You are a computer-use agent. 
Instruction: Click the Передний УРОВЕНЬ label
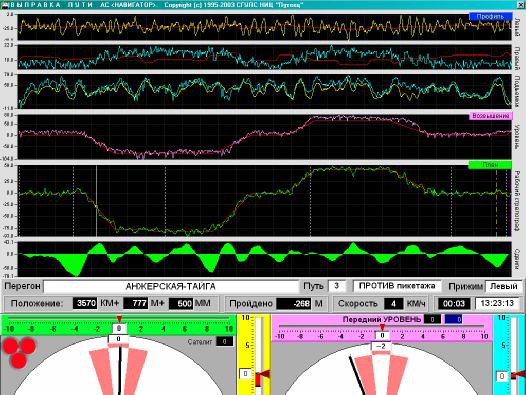click(381, 319)
